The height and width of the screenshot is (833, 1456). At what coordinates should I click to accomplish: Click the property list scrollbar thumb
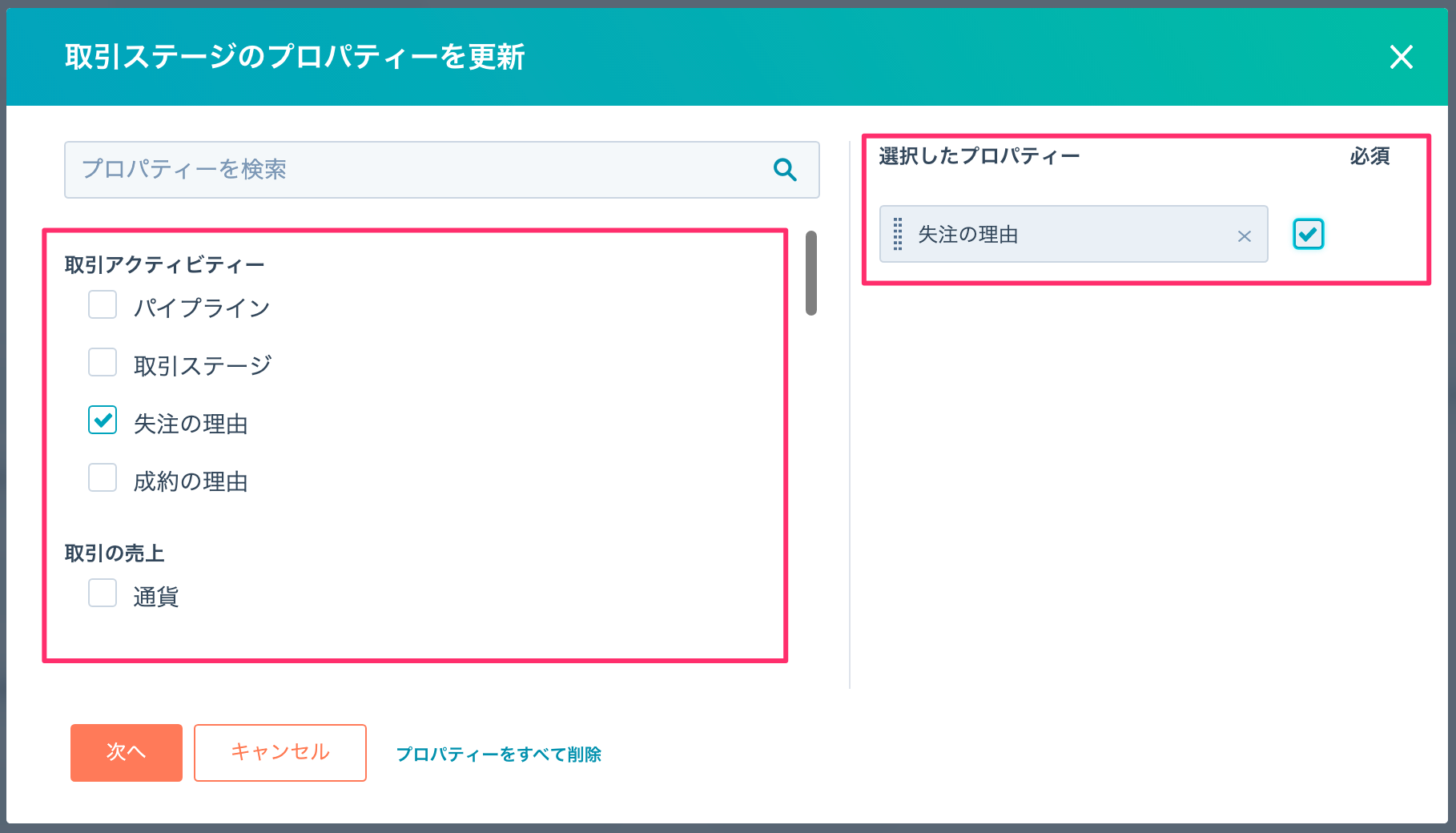point(811,273)
